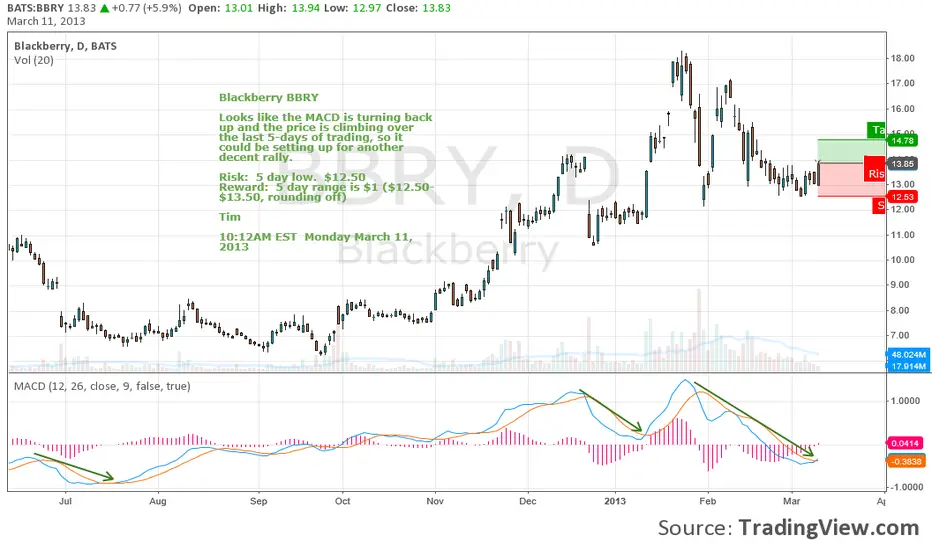Click the 1.0000 MACD axis label
This screenshot has width=932, height=550.
[905, 401]
